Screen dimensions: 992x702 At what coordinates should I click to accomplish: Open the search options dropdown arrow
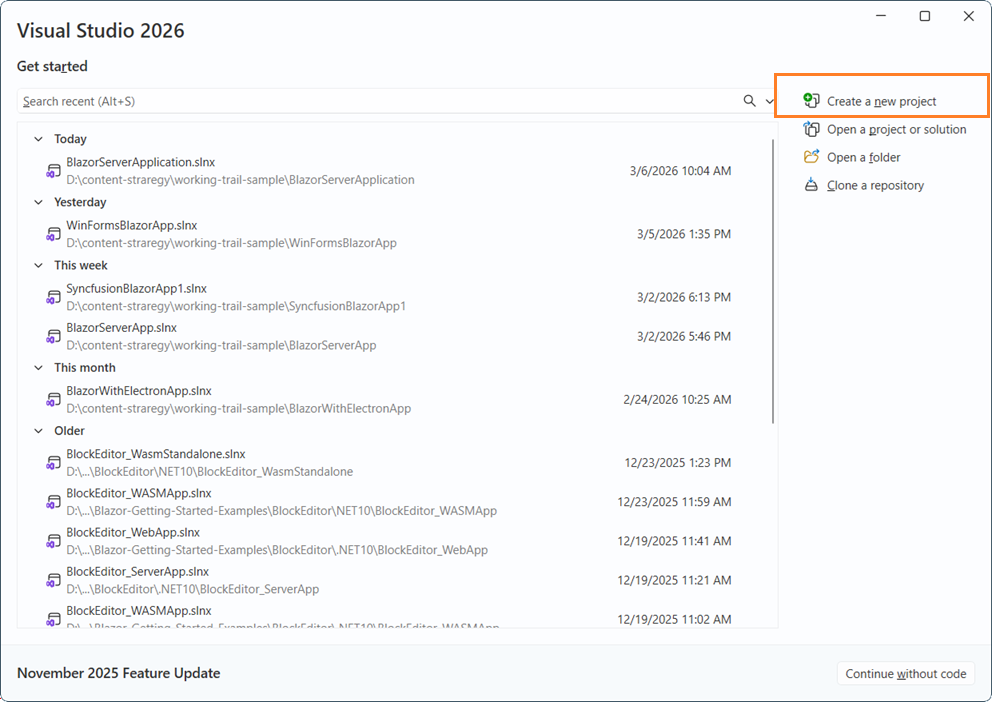[769, 101]
